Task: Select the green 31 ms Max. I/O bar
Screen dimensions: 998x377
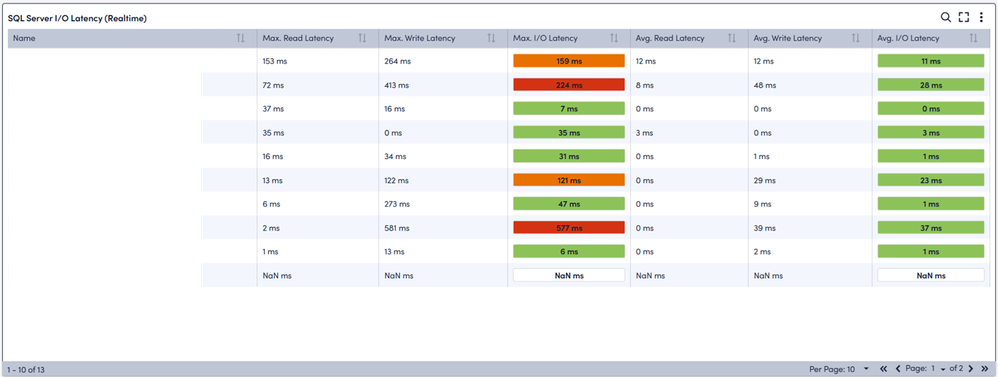Action: tap(568, 156)
